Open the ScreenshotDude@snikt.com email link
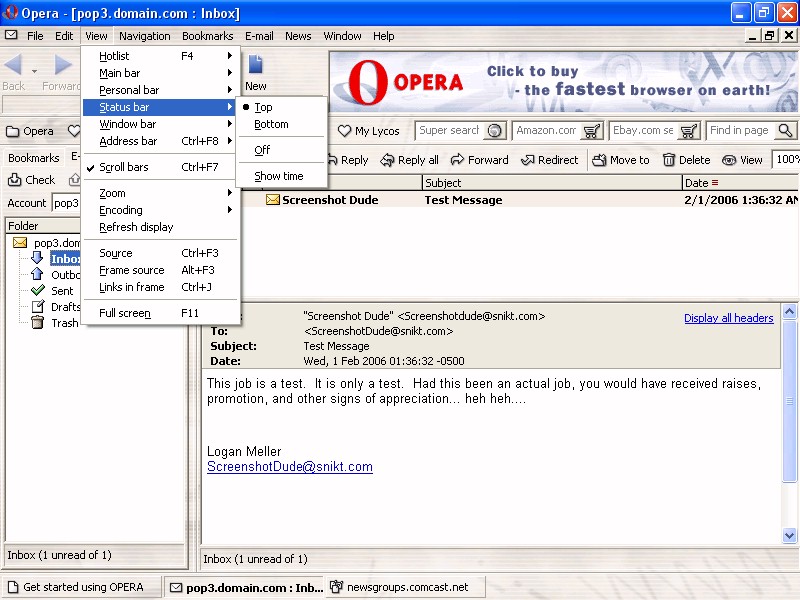The height and width of the screenshot is (600, 800). [x=289, y=467]
